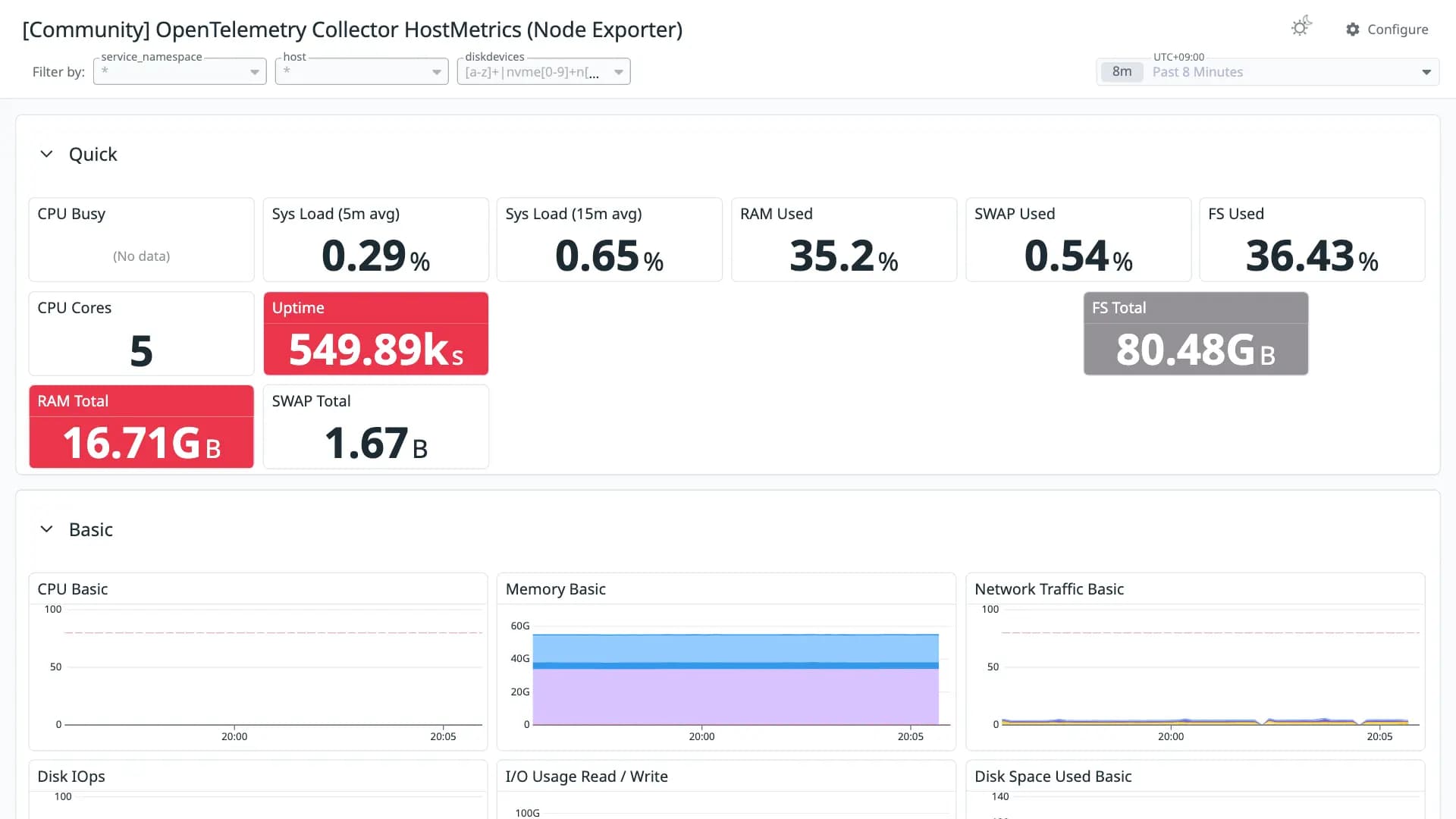
Task: Click the dashboard title heading
Action: (353, 30)
